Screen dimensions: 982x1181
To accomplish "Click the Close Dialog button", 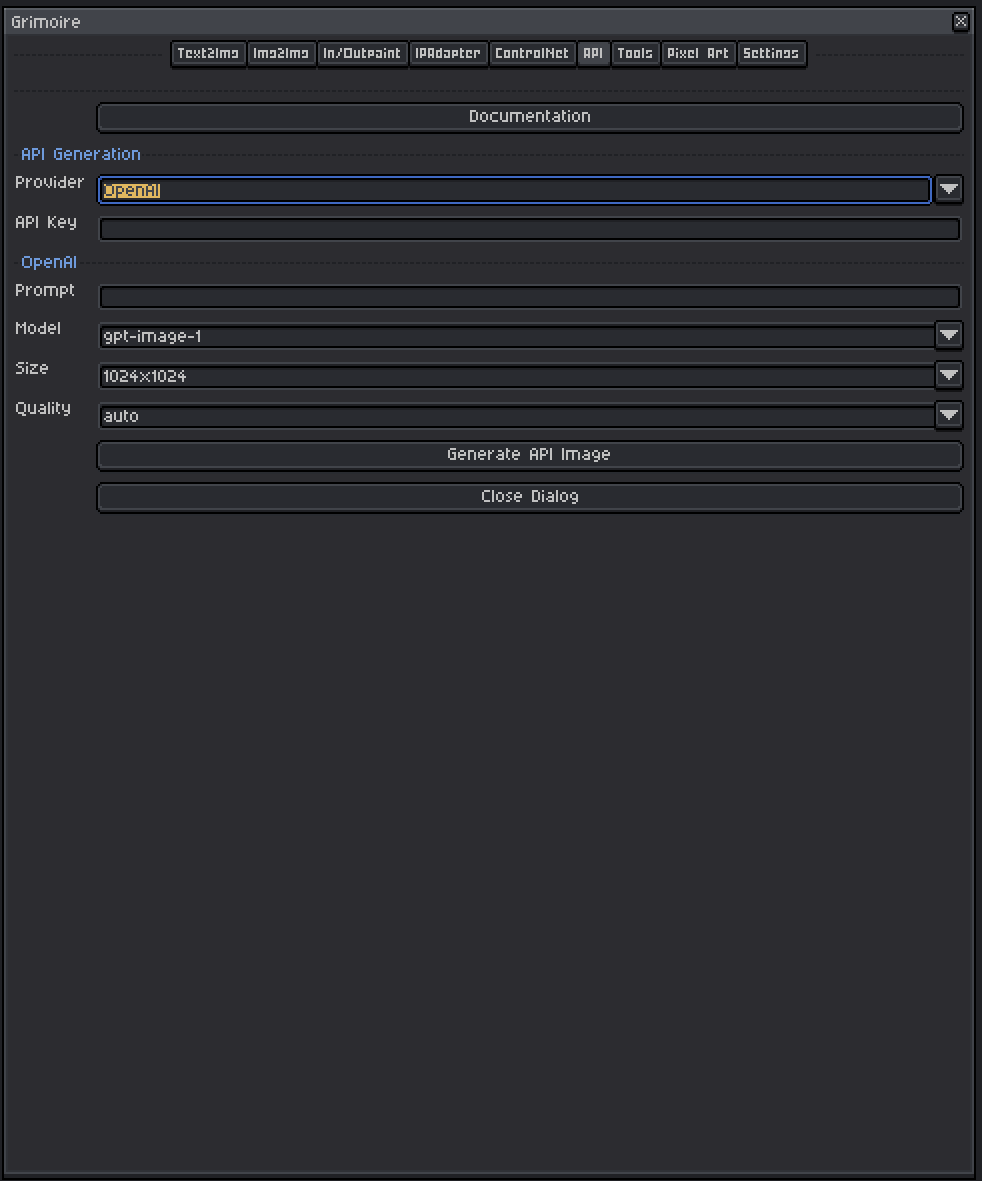I will click(x=529, y=497).
